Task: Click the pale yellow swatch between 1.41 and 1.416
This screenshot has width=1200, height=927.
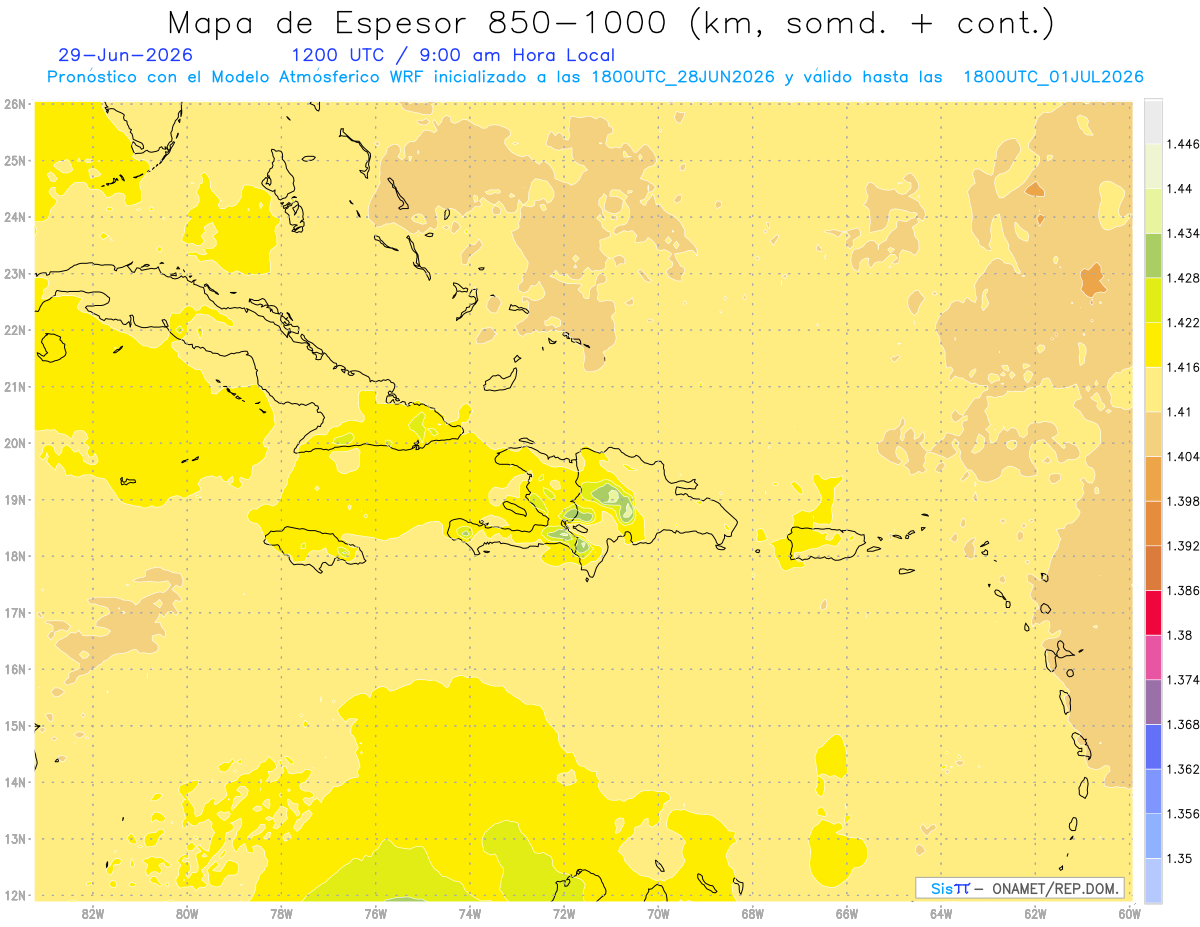Action: (x=1153, y=389)
